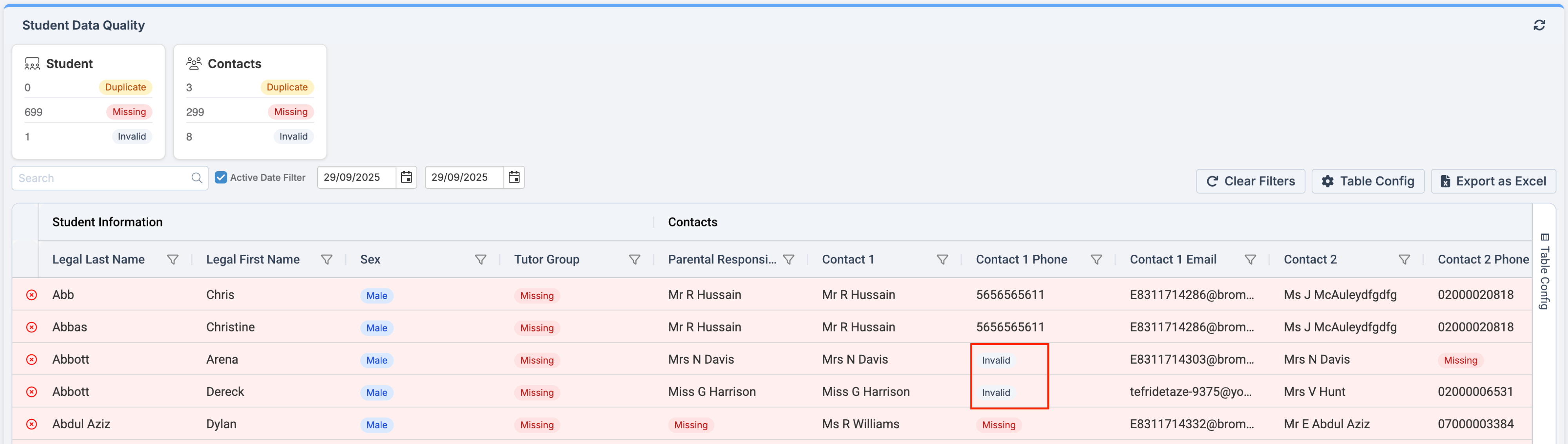
Task: Open the Contact 1 Email filter dropdown
Action: pos(1250,260)
